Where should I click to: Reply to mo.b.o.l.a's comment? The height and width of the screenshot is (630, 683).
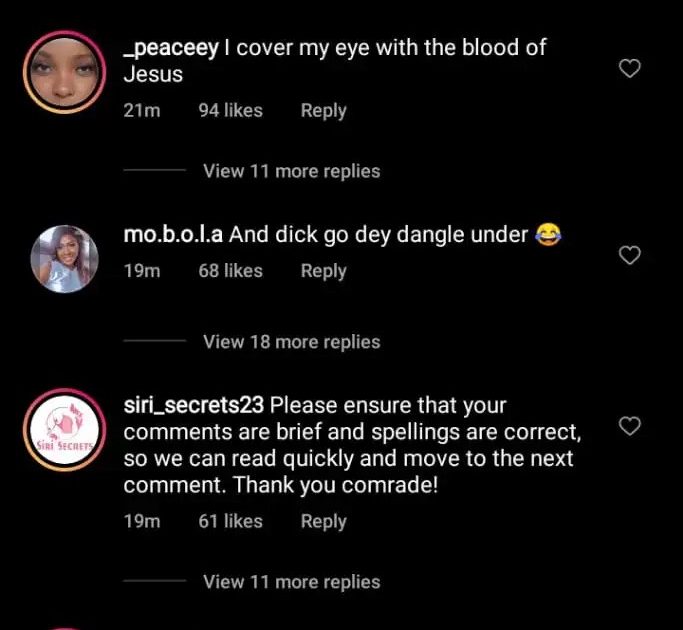tap(323, 271)
